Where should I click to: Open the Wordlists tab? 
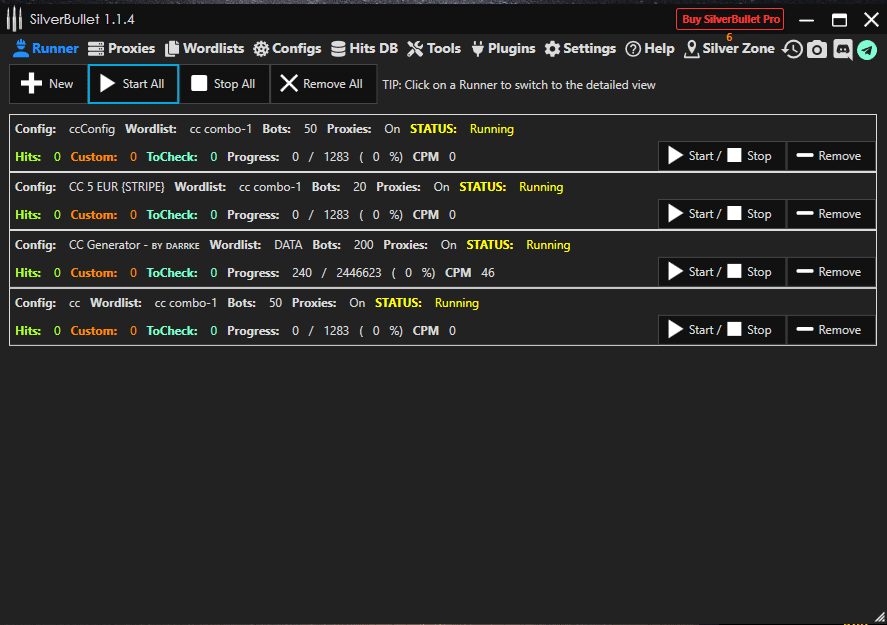204,49
